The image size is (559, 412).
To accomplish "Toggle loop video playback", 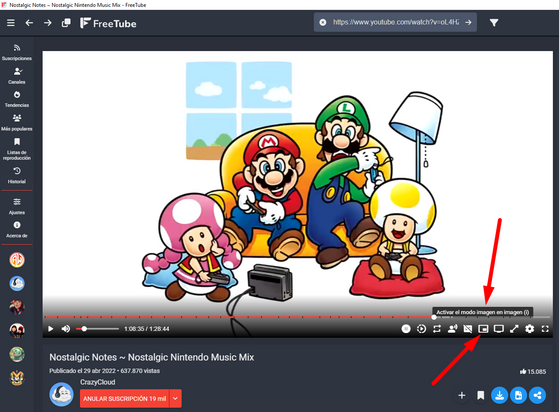I will pos(437,329).
